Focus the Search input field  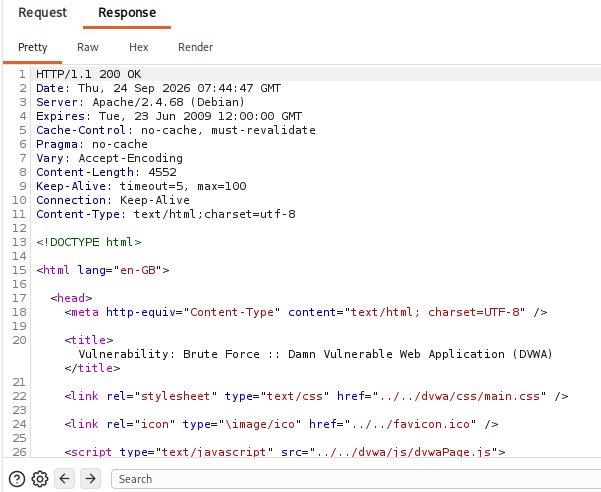356,479
